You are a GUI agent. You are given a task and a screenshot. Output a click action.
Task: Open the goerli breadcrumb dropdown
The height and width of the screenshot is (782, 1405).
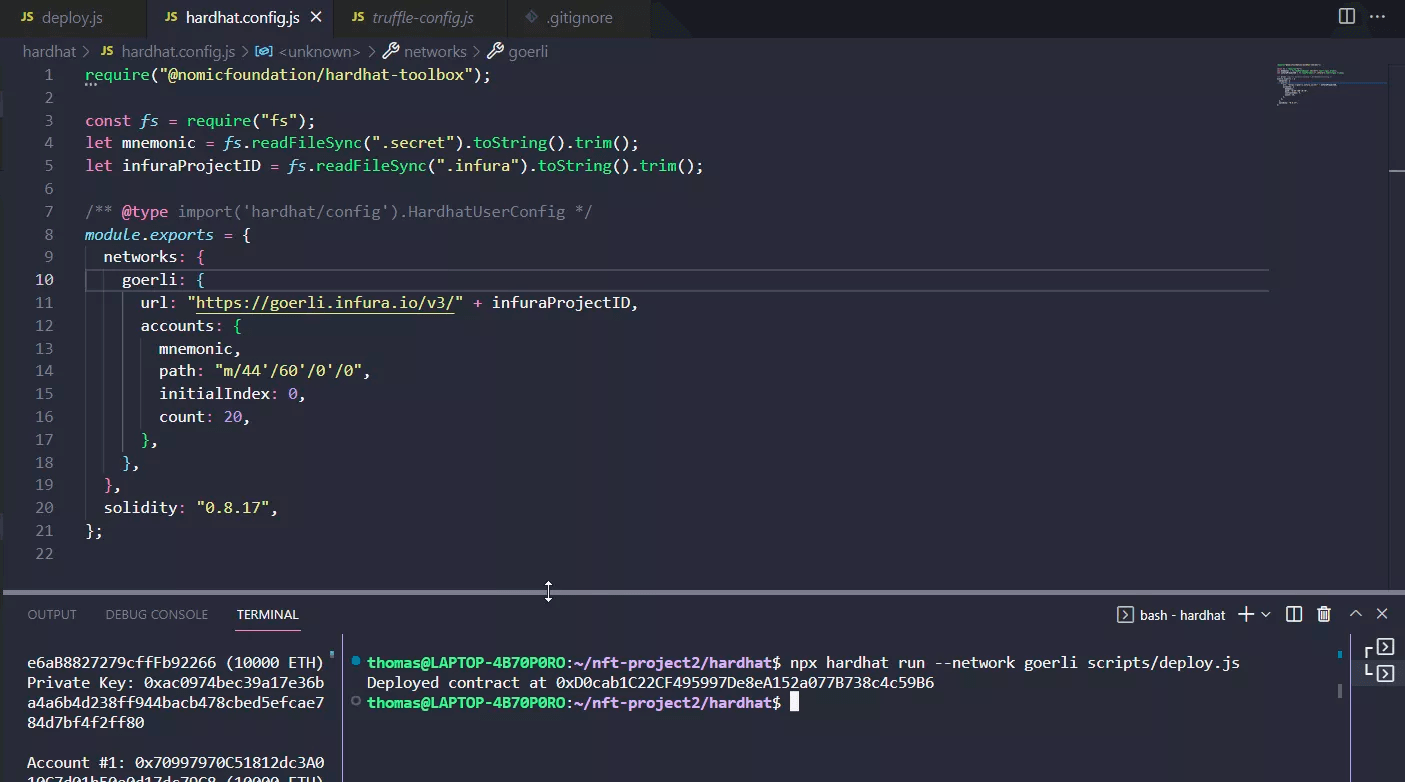(x=528, y=51)
